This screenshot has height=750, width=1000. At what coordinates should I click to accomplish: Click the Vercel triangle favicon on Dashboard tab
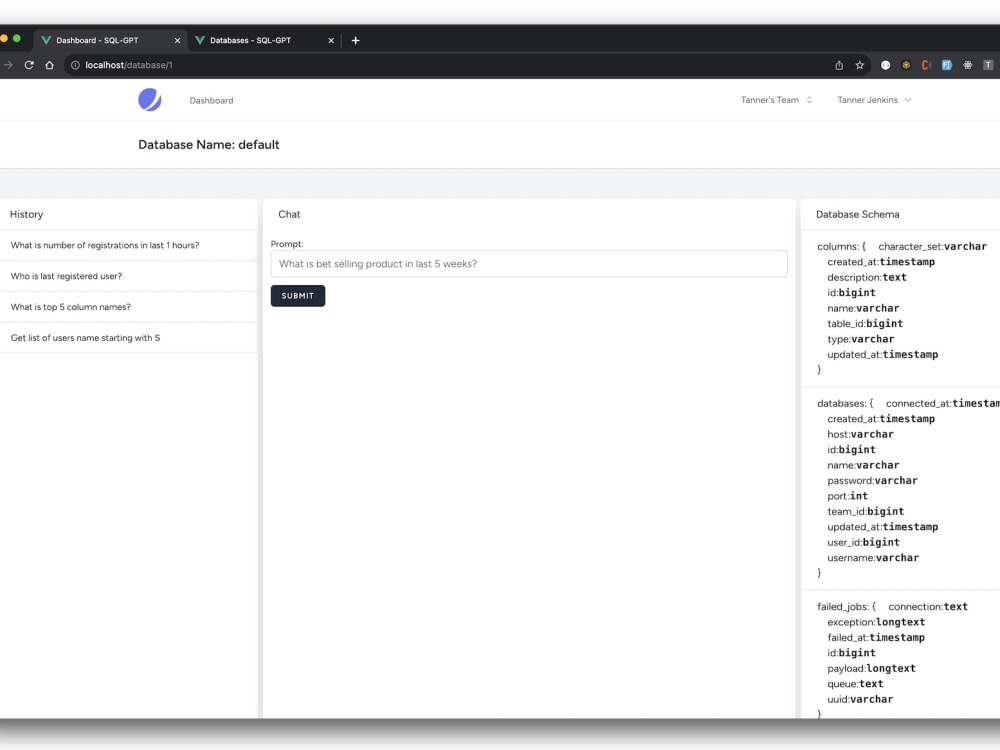click(x=46, y=40)
